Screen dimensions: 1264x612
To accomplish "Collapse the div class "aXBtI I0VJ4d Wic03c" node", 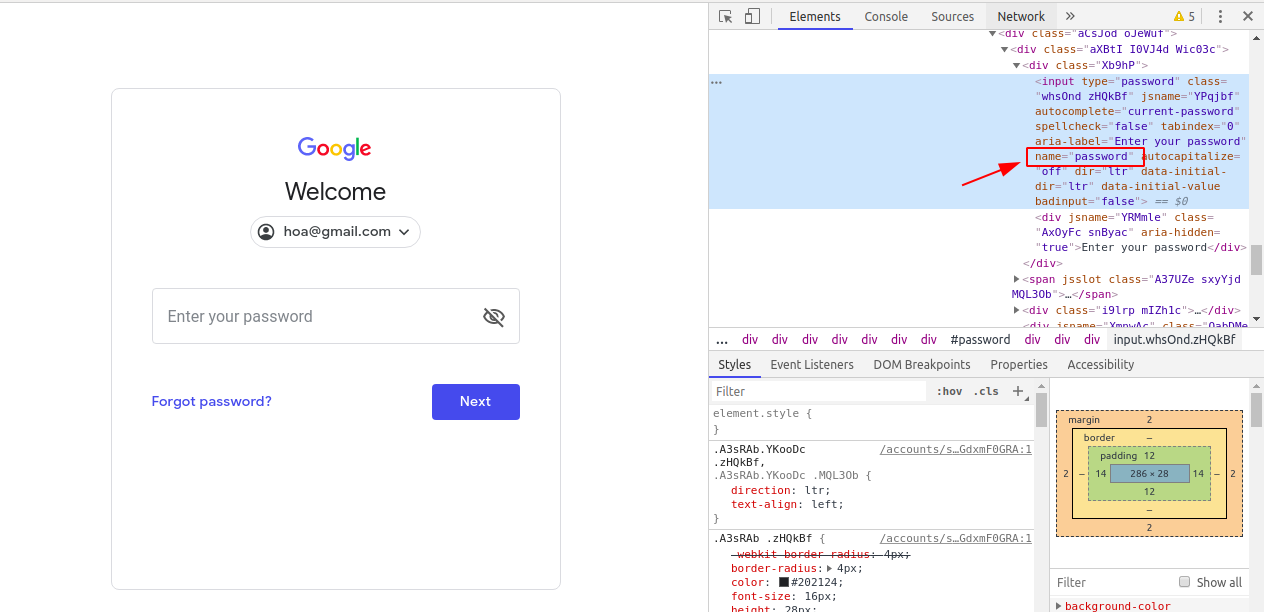I will (x=1005, y=49).
